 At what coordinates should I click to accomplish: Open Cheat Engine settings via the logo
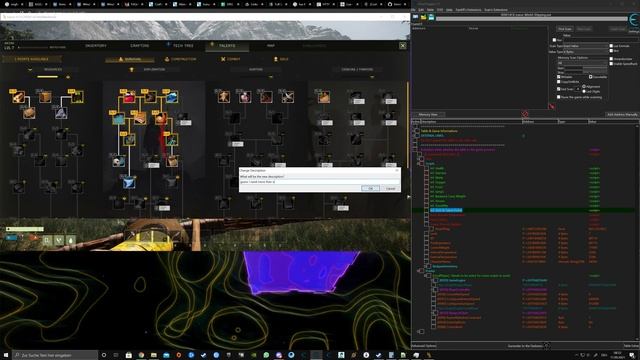[x=634, y=20]
